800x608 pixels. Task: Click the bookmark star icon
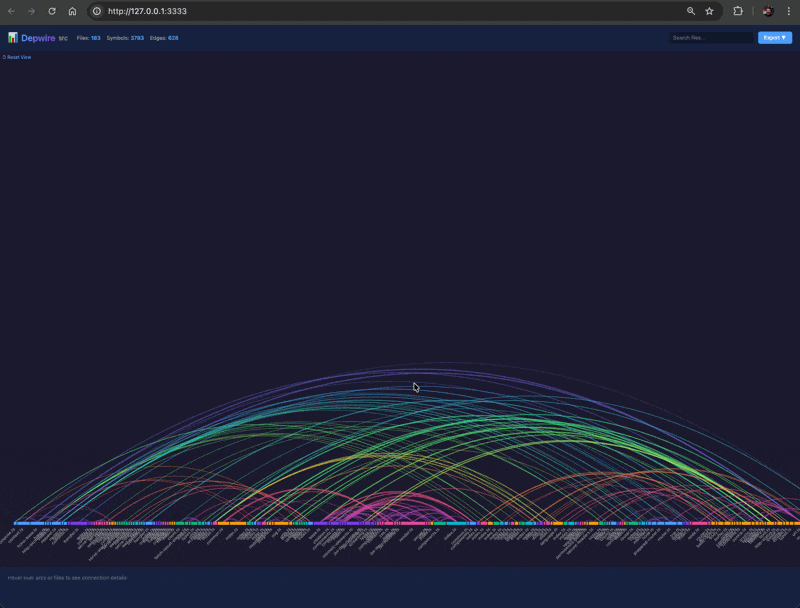point(710,12)
